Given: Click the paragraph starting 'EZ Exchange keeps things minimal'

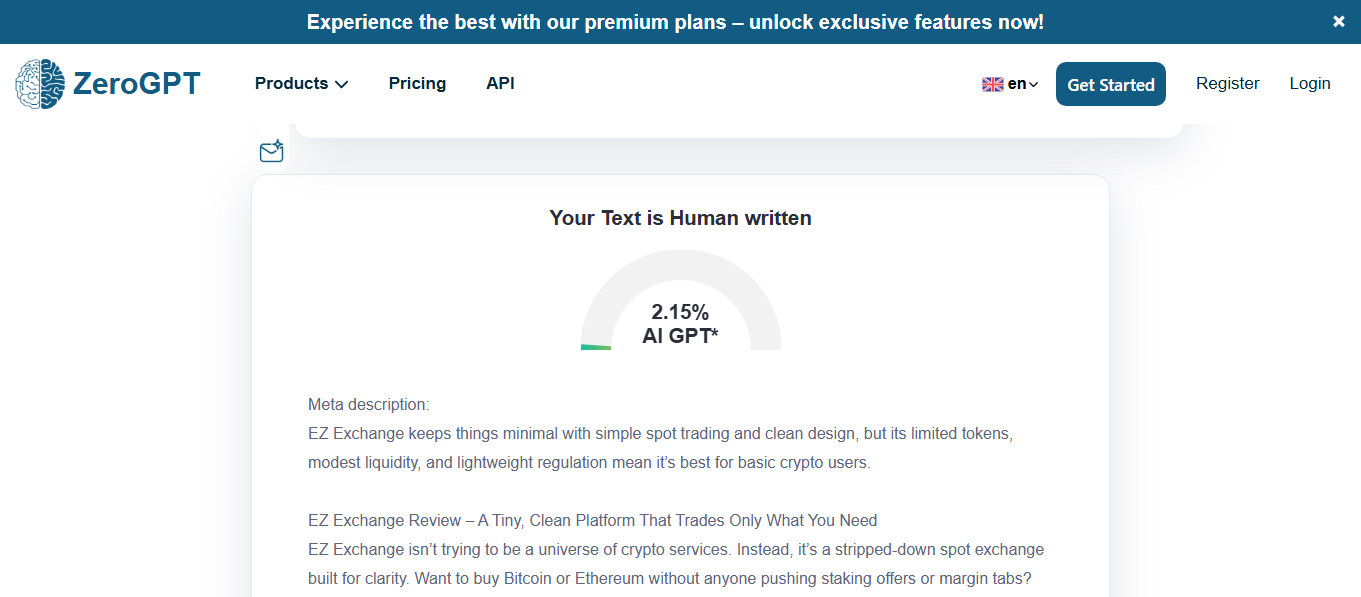Looking at the screenshot, I should (660, 449).
